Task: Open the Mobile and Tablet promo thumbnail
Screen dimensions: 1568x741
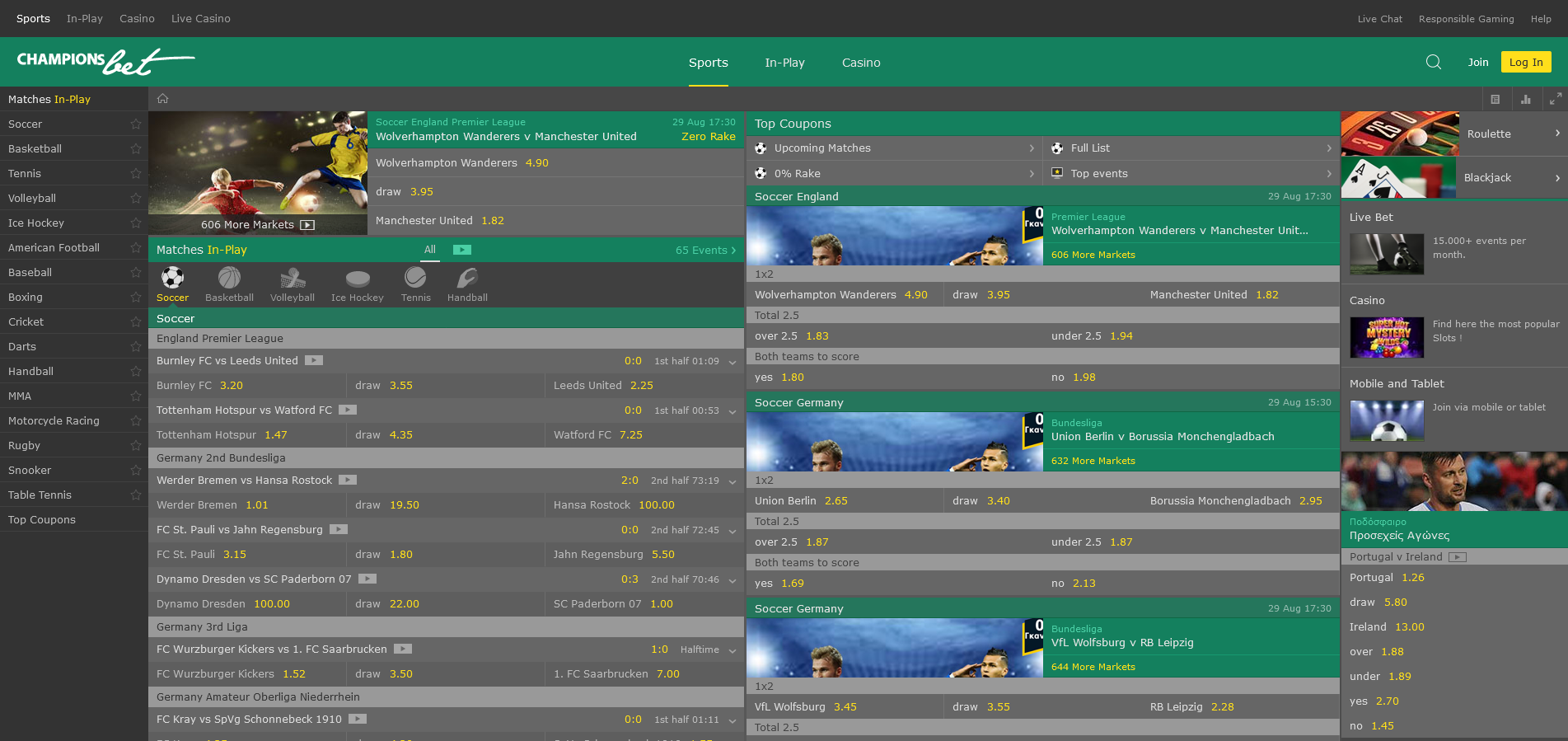Action: pos(1387,420)
